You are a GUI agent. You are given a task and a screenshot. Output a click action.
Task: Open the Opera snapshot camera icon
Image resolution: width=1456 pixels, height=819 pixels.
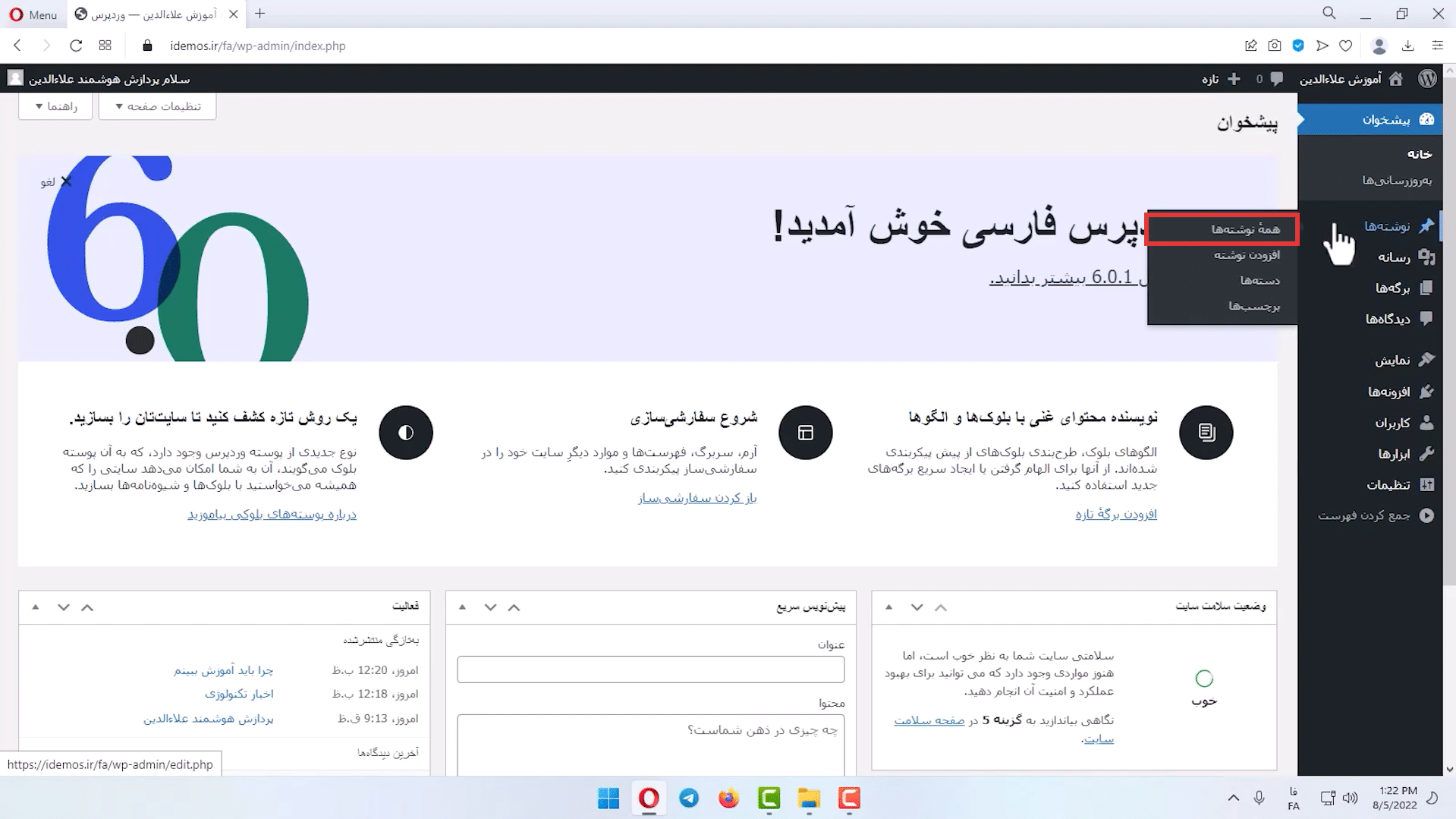click(x=1275, y=46)
